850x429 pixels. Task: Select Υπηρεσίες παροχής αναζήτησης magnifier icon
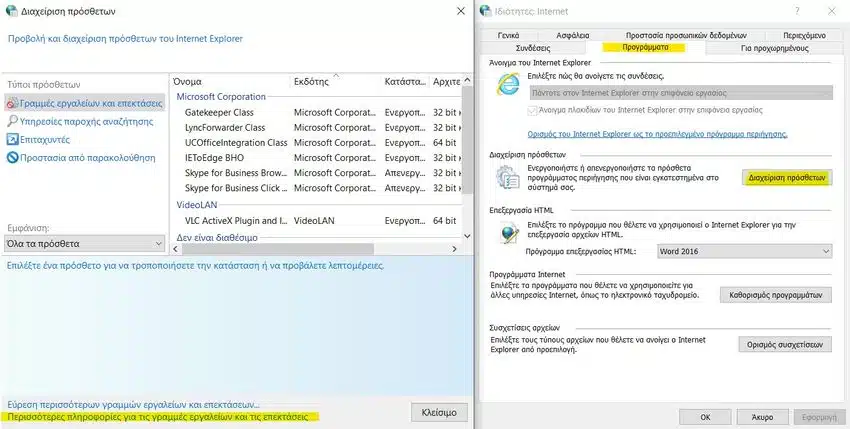pos(12,121)
